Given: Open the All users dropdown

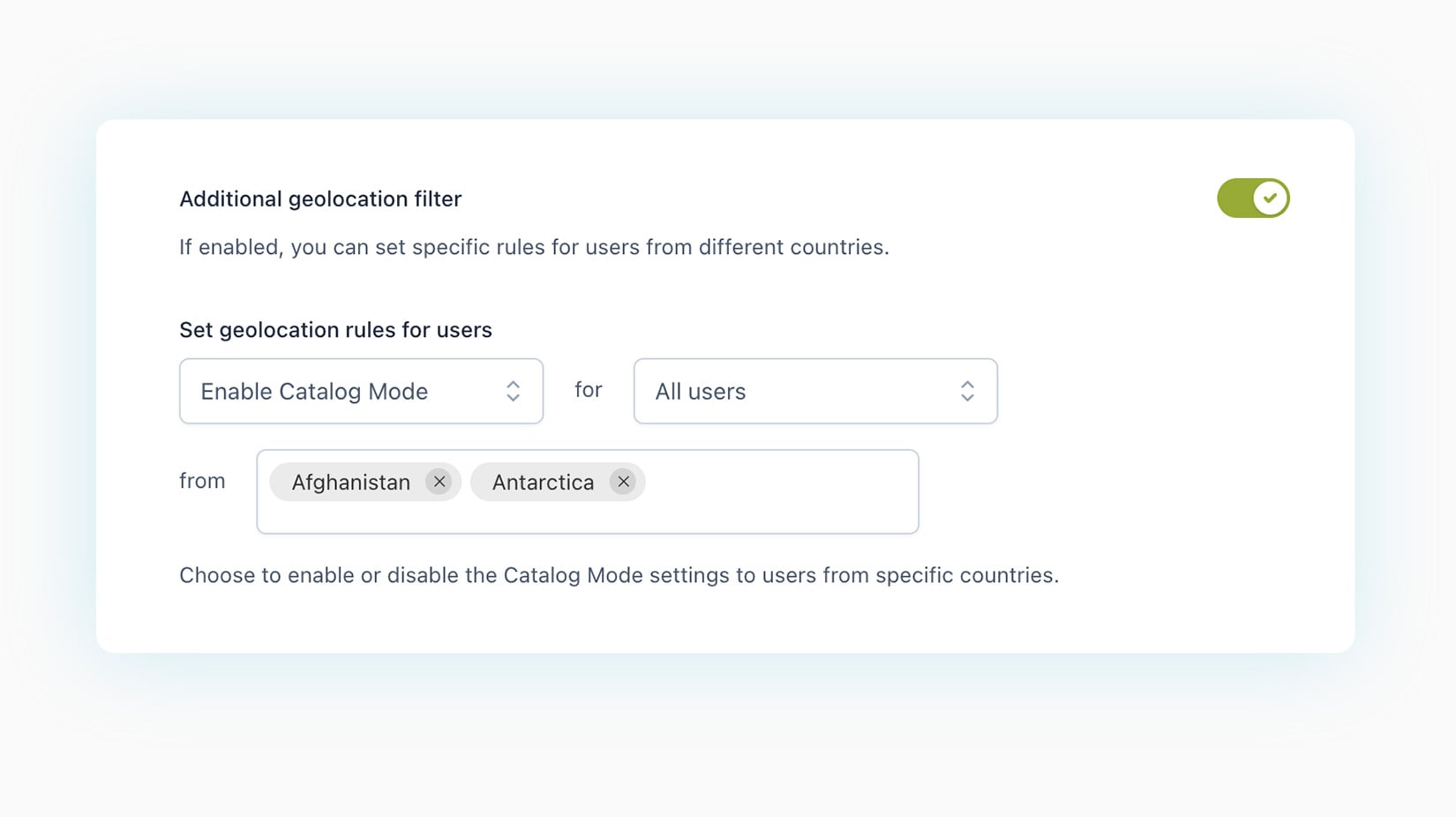Looking at the screenshot, I should 814,391.
